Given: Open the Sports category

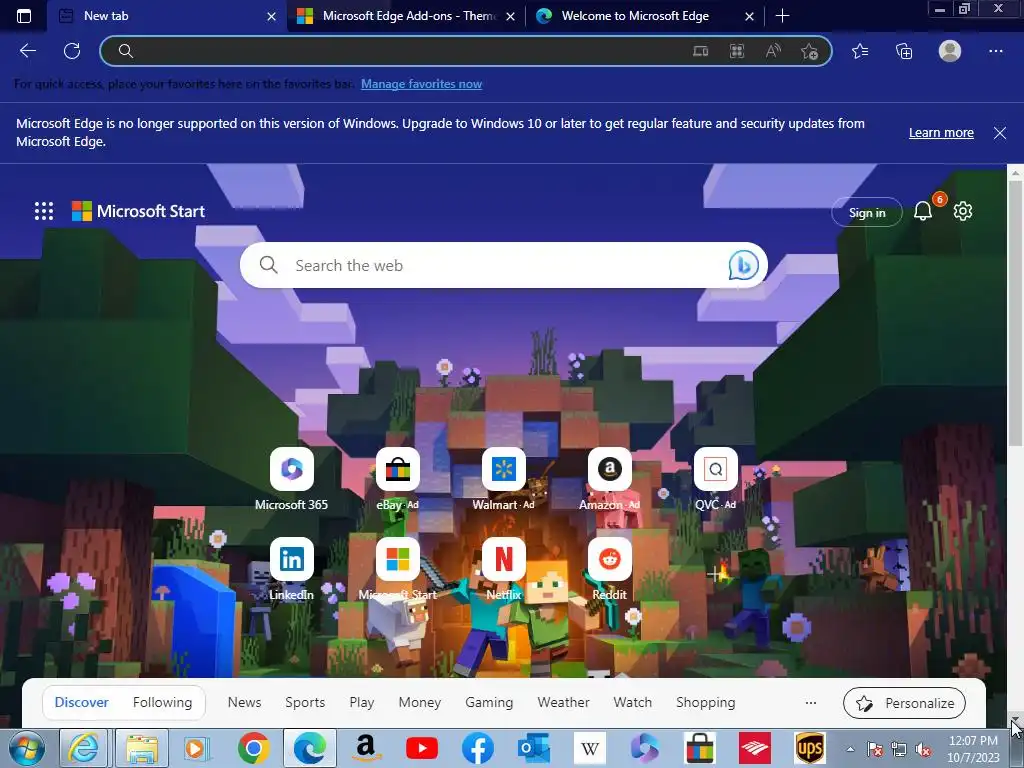Looking at the screenshot, I should [x=305, y=702].
